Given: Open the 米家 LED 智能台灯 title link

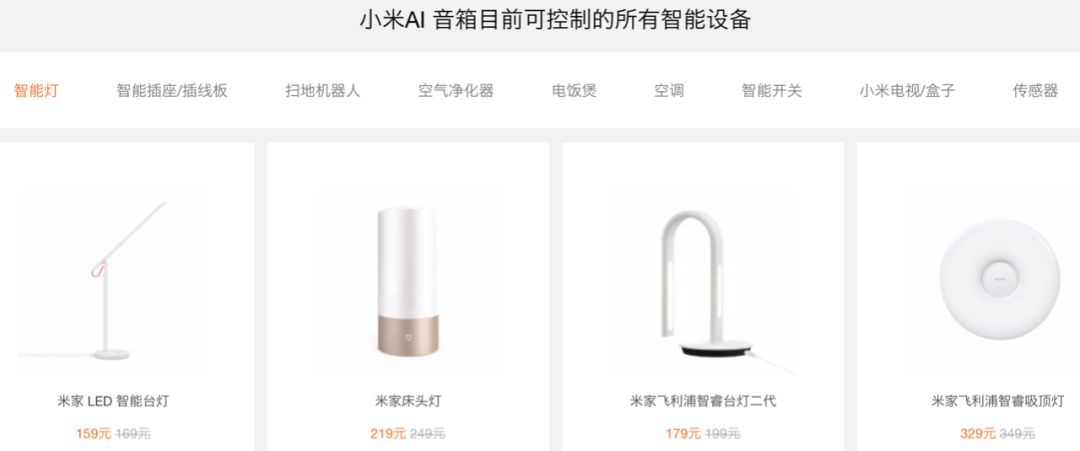Looking at the screenshot, I should point(113,401).
